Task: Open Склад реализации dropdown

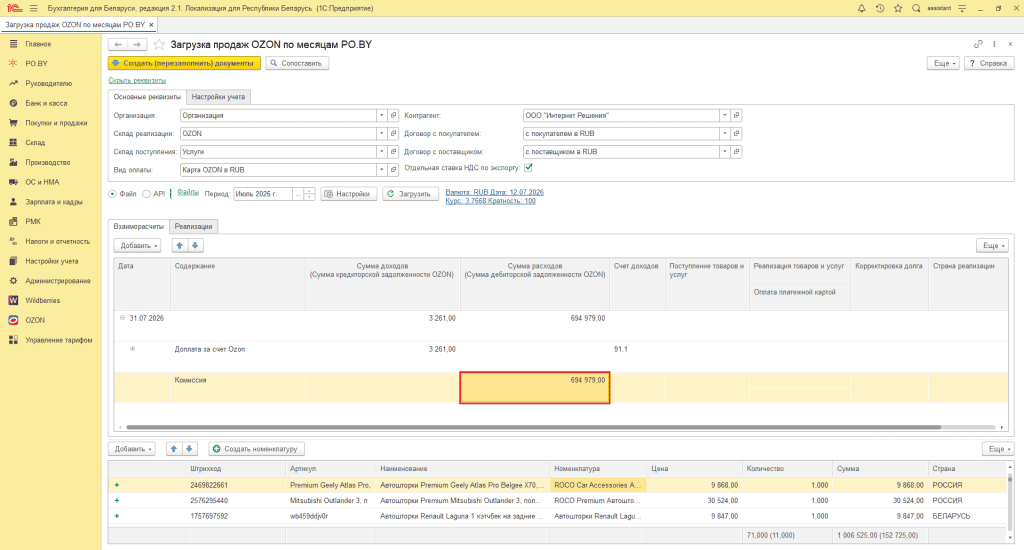Action: [381, 134]
